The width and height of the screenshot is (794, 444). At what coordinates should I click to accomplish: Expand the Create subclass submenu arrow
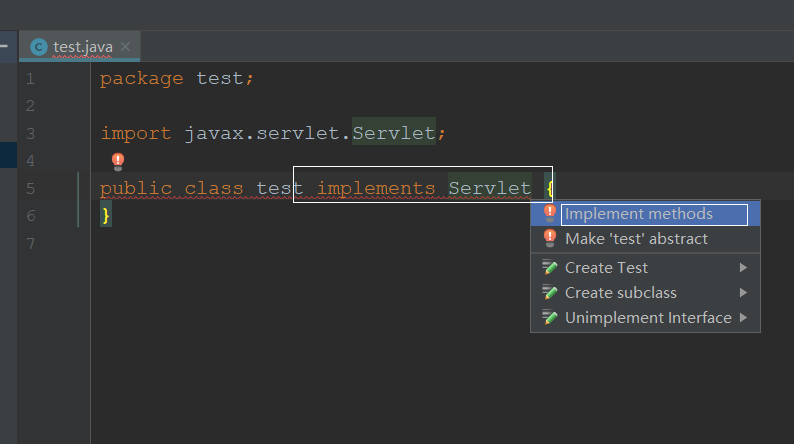click(743, 293)
